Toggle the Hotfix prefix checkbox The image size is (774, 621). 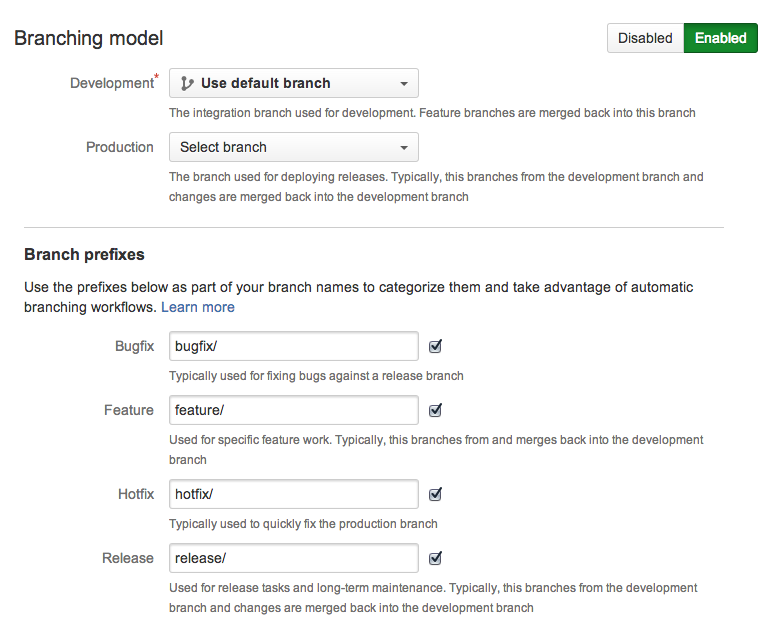[x=435, y=494]
